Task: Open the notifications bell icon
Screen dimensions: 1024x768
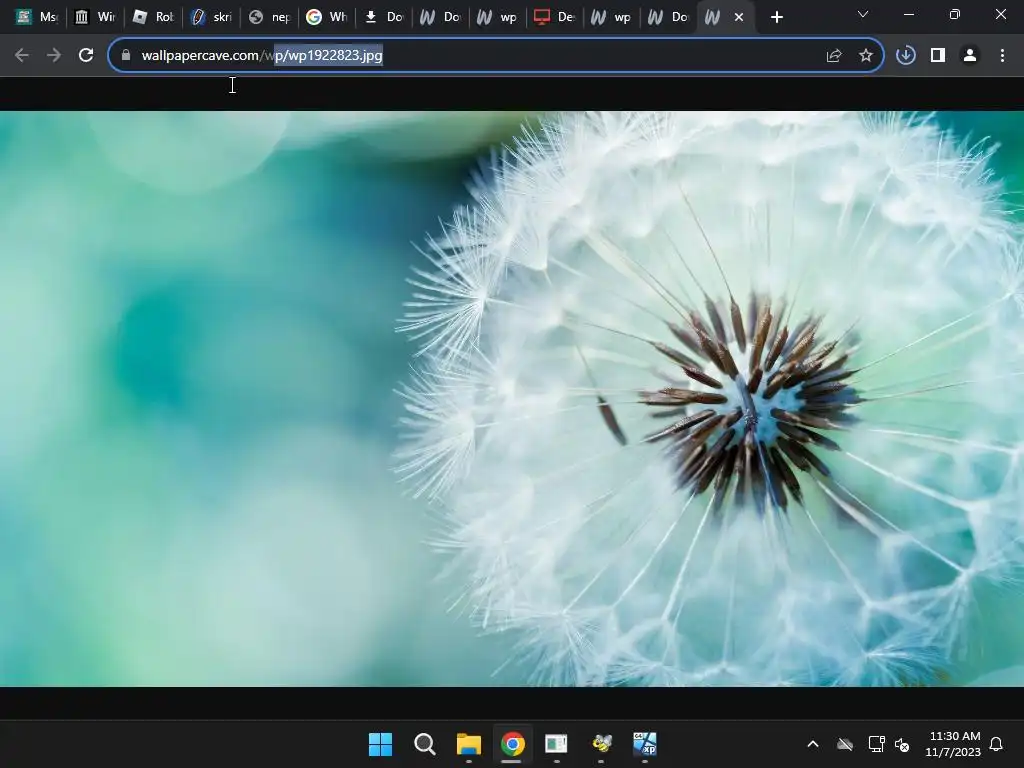Action: coord(997,744)
